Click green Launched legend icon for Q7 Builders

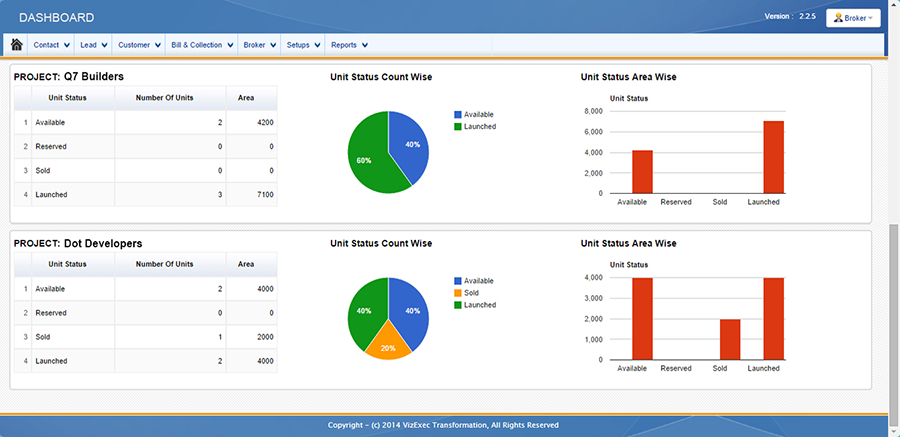click(x=458, y=127)
